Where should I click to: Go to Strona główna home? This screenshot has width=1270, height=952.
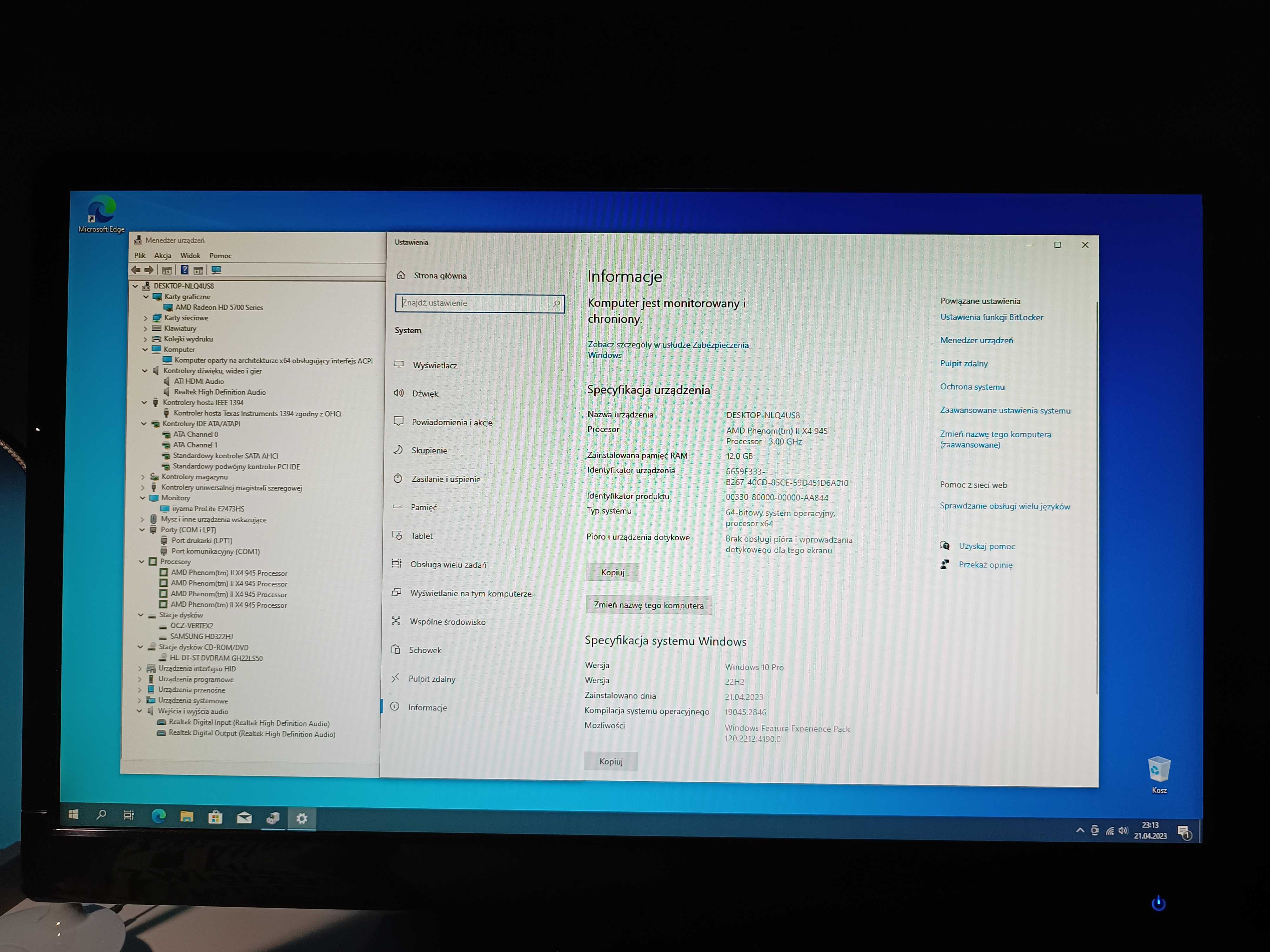click(440, 275)
